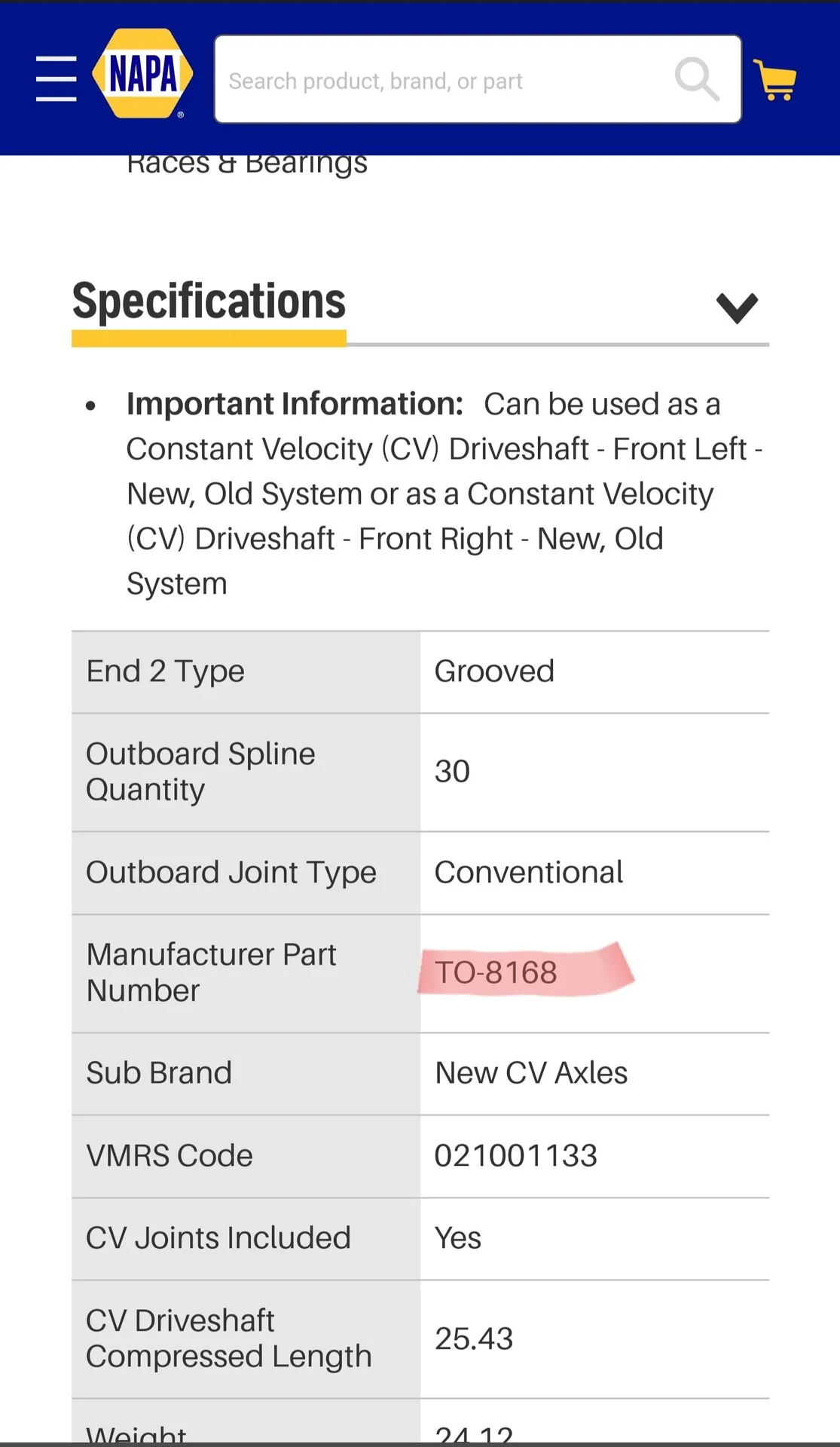Click the compressed length value 25.43

(x=474, y=1339)
